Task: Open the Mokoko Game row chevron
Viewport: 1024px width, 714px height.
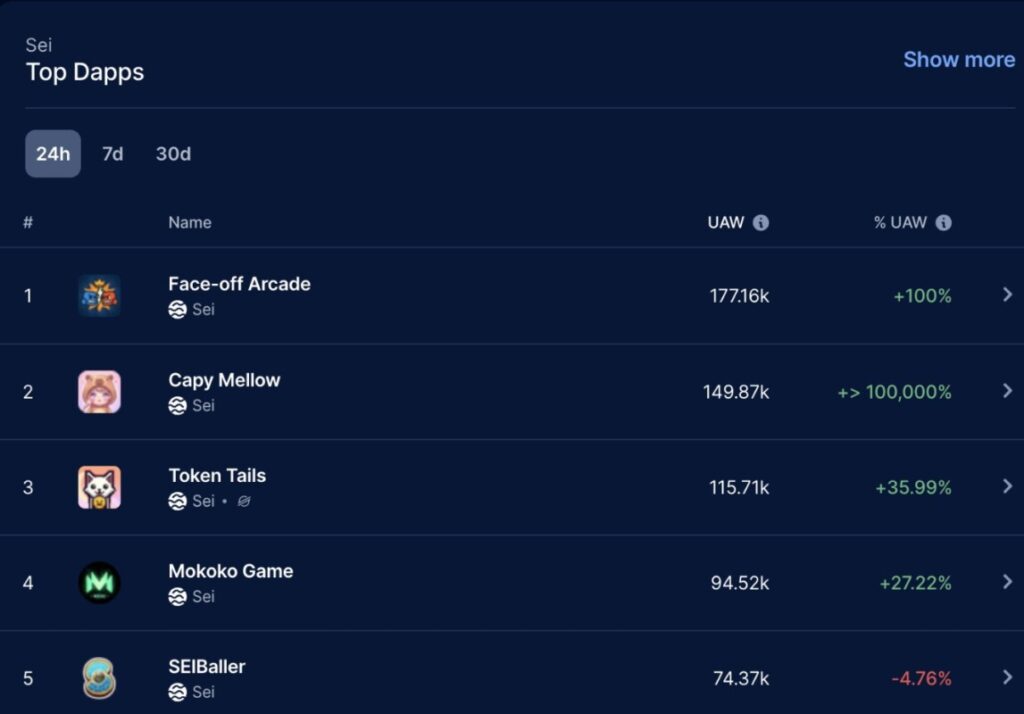Action: 1007,582
